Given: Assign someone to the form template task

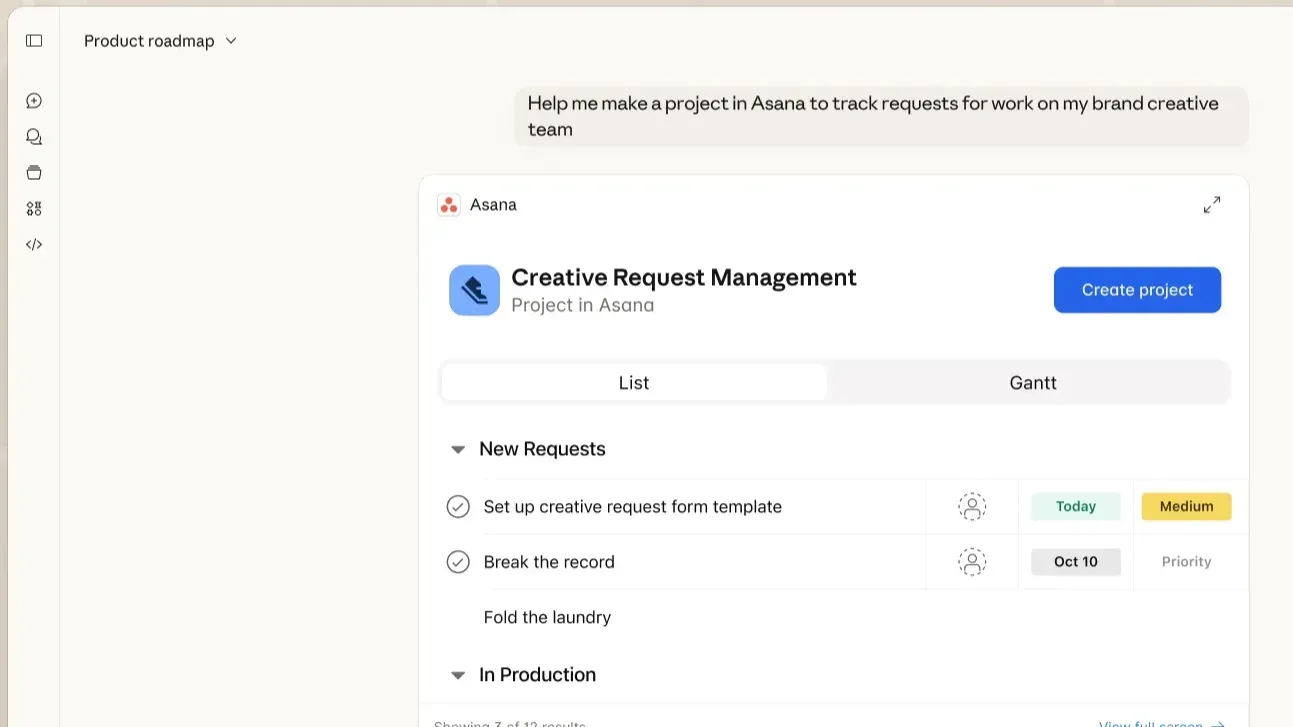Looking at the screenshot, I should pos(971,507).
